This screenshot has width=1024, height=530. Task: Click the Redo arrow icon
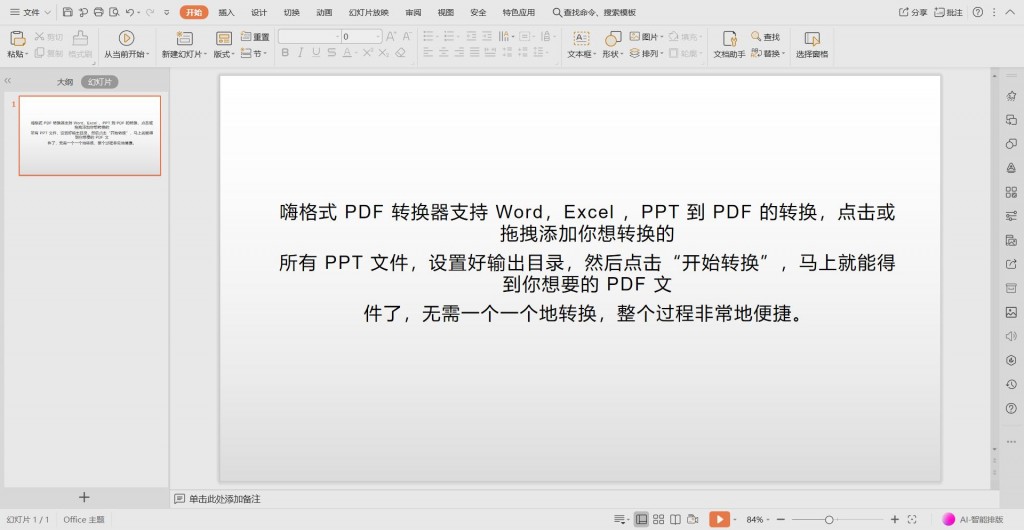point(150,12)
